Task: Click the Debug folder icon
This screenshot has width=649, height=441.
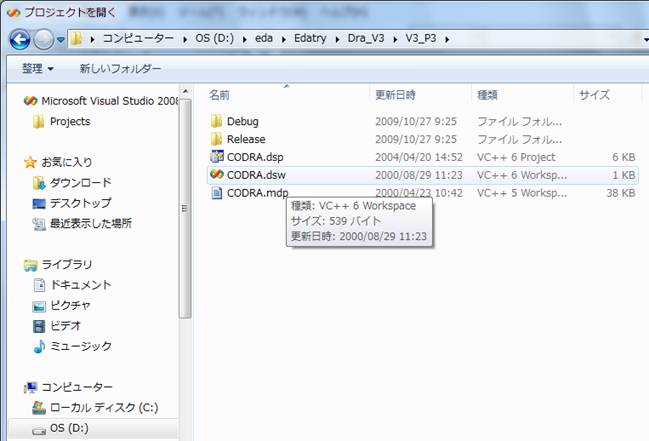Action: tap(216, 121)
